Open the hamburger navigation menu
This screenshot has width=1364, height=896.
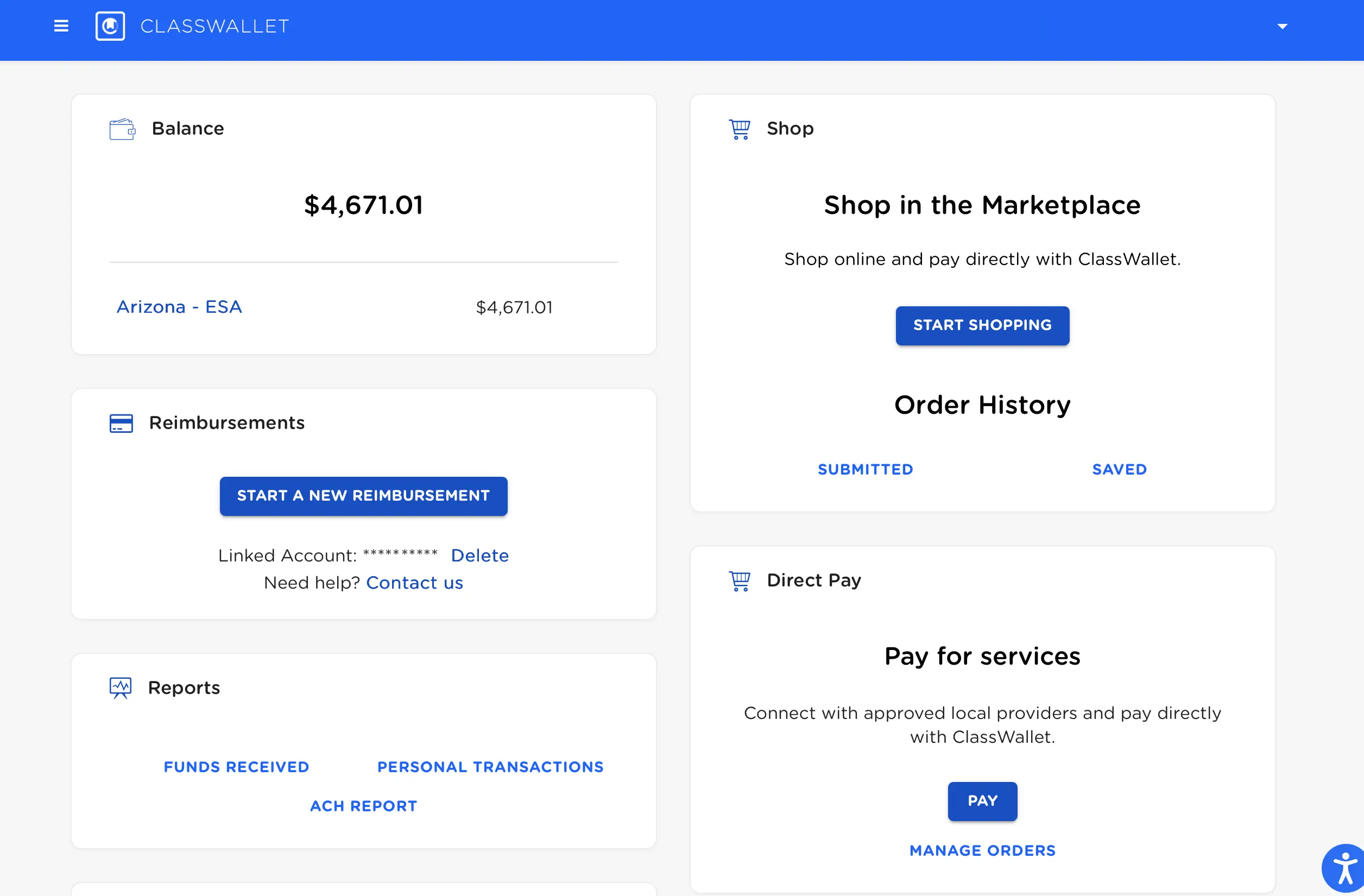click(61, 27)
